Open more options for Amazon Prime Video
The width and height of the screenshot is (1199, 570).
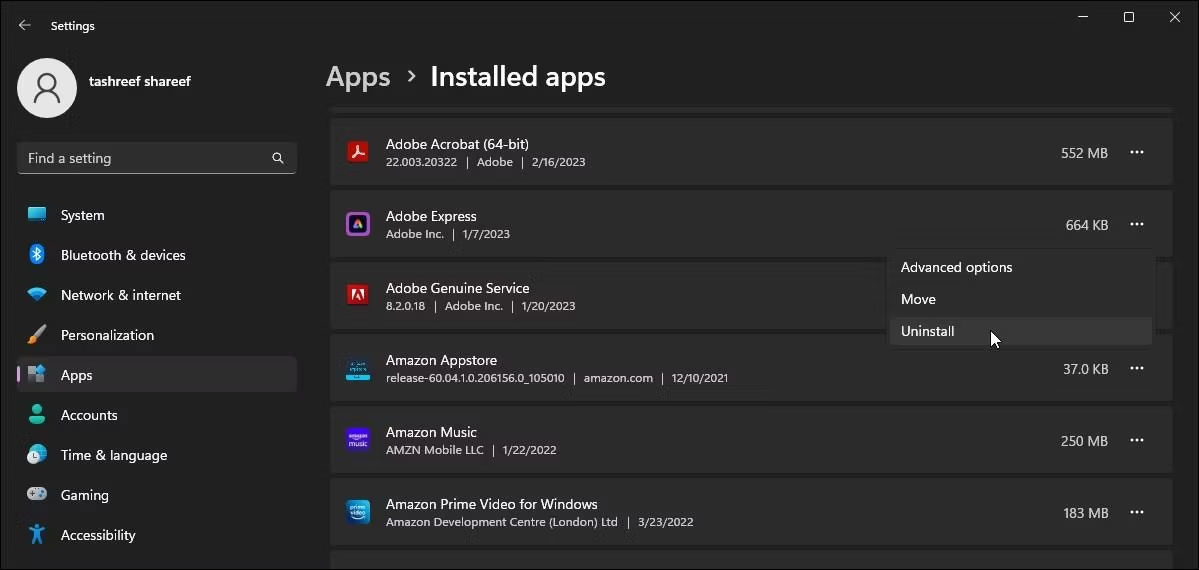1137,512
